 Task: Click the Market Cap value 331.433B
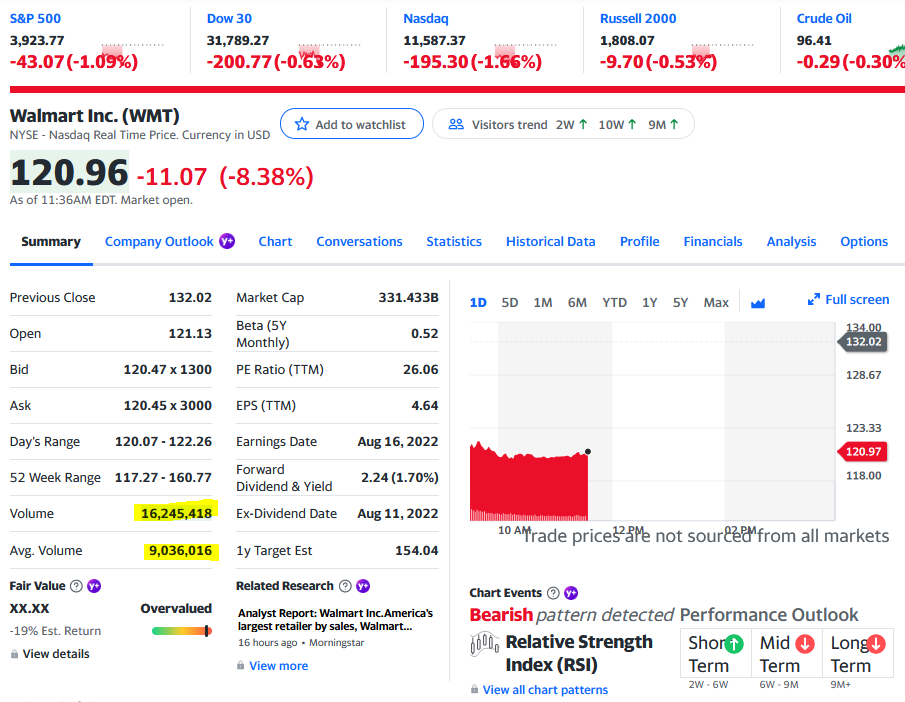[409, 297]
